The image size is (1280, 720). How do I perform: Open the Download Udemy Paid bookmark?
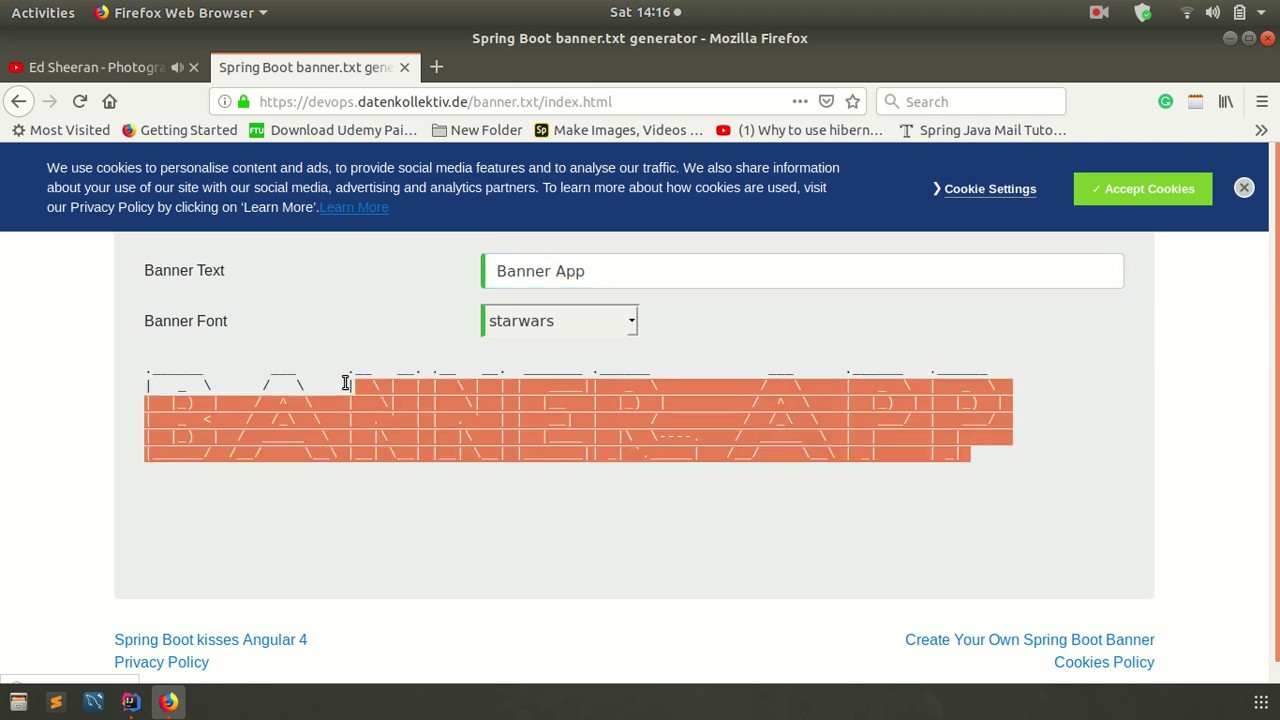click(x=333, y=130)
